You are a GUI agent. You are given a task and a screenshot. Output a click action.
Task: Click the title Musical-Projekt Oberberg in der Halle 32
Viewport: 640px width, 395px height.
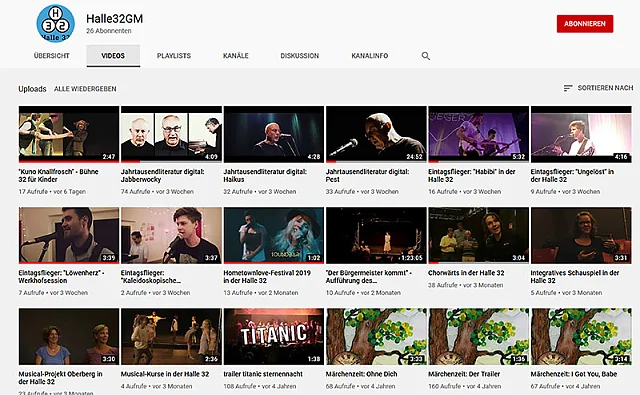pyautogui.click(x=60, y=378)
